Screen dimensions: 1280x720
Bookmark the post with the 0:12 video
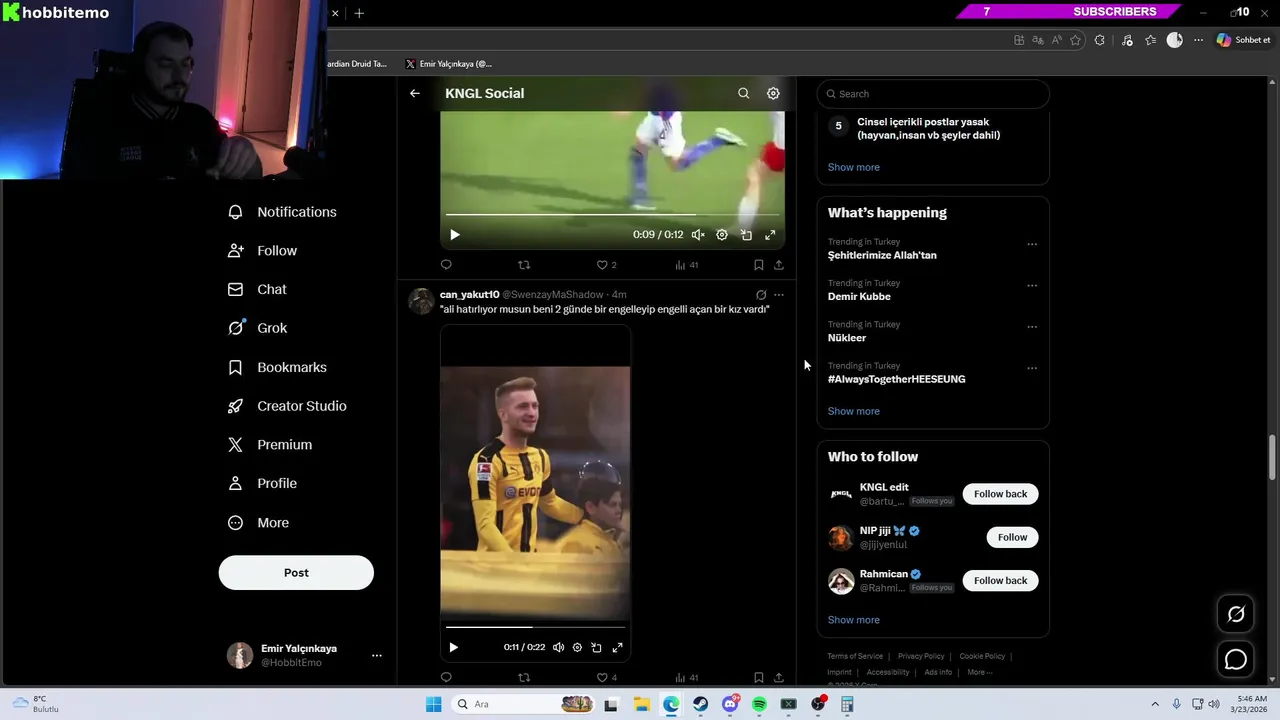[758, 265]
